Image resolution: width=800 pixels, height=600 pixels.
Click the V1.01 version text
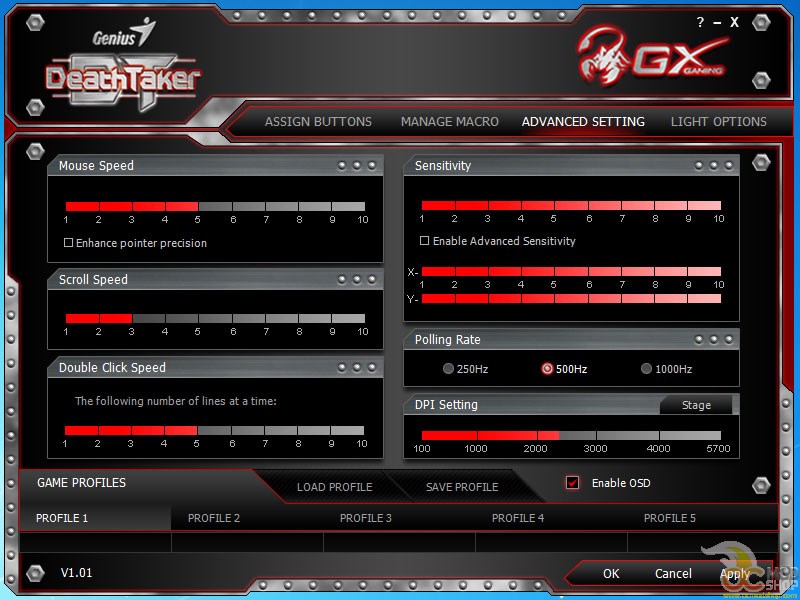pyautogui.click(x=77, y=572)
